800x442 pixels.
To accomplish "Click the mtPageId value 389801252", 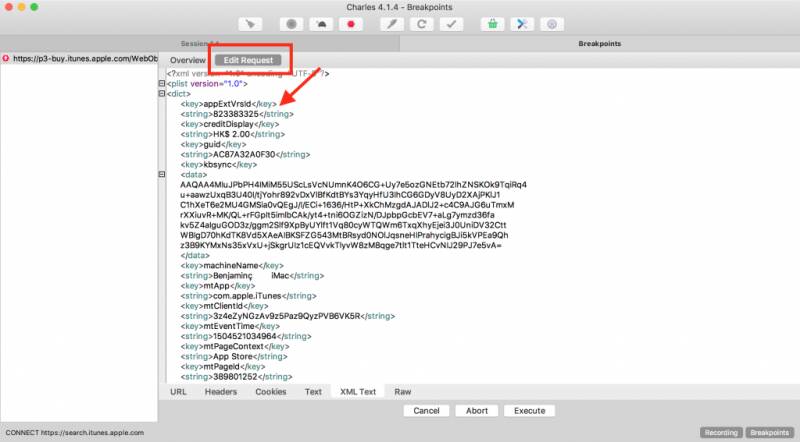I will 236,377.
